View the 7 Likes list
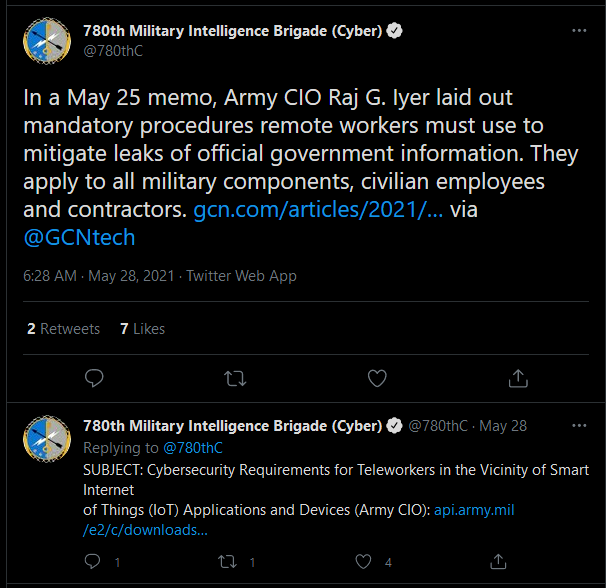Screen dimensions: 606x588 (143, 329)
